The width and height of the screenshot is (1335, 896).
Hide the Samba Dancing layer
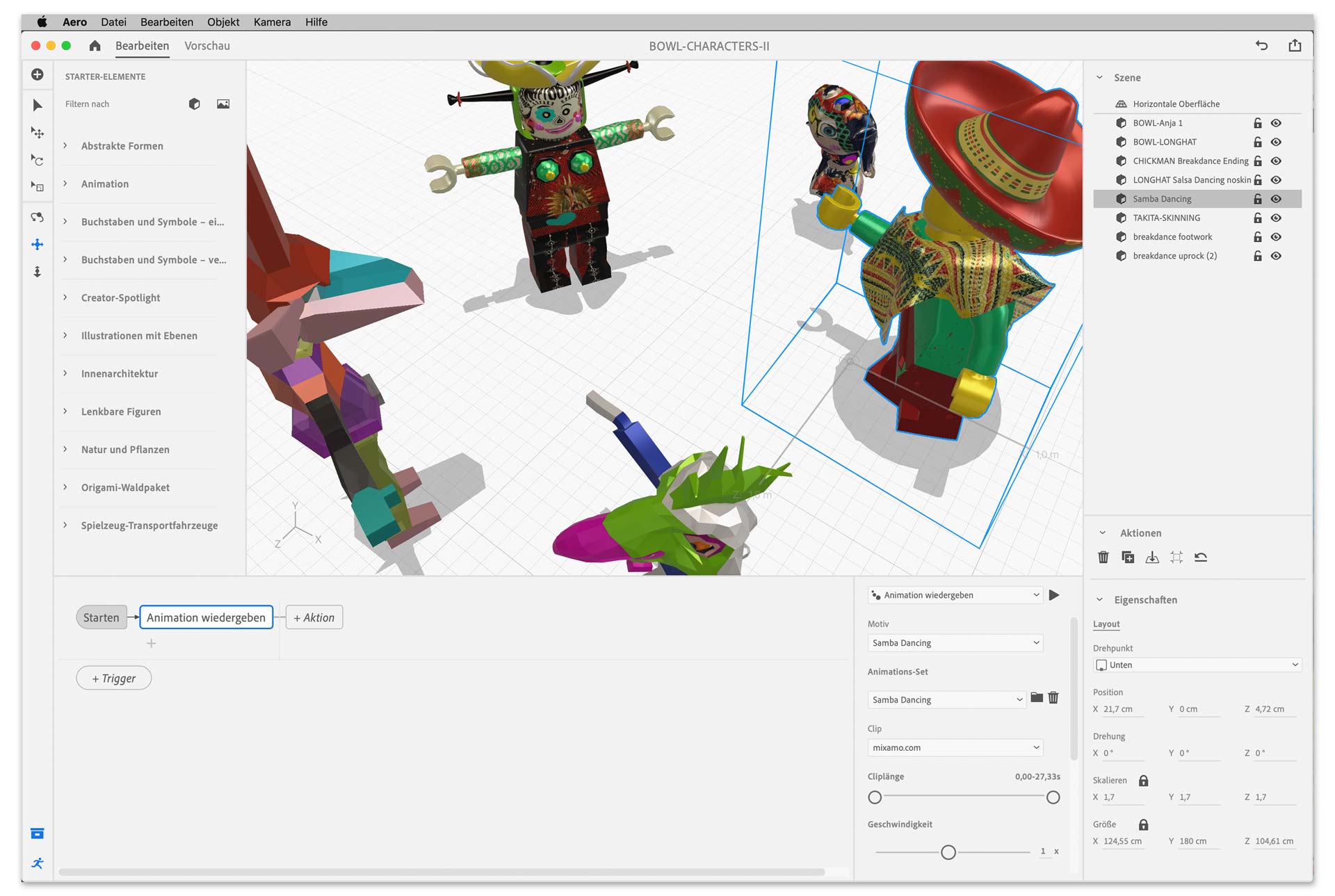point(1276,199)
